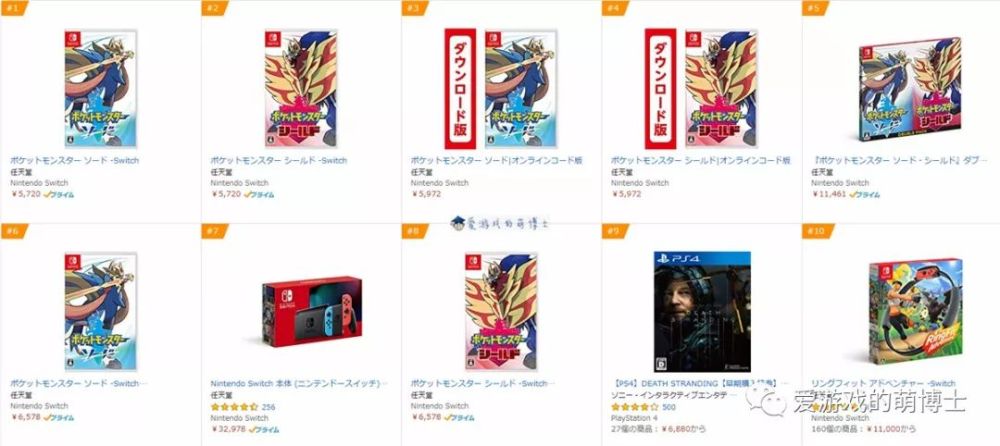Screen dimensions: 1000x446
Task: Click the star rating with 500 reviews
Action: coord(635,406)
